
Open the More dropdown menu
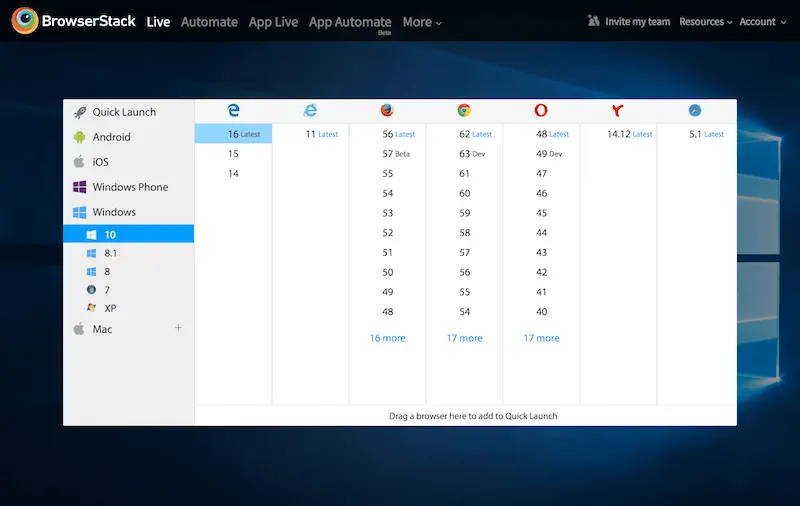(x=422, y=22)
